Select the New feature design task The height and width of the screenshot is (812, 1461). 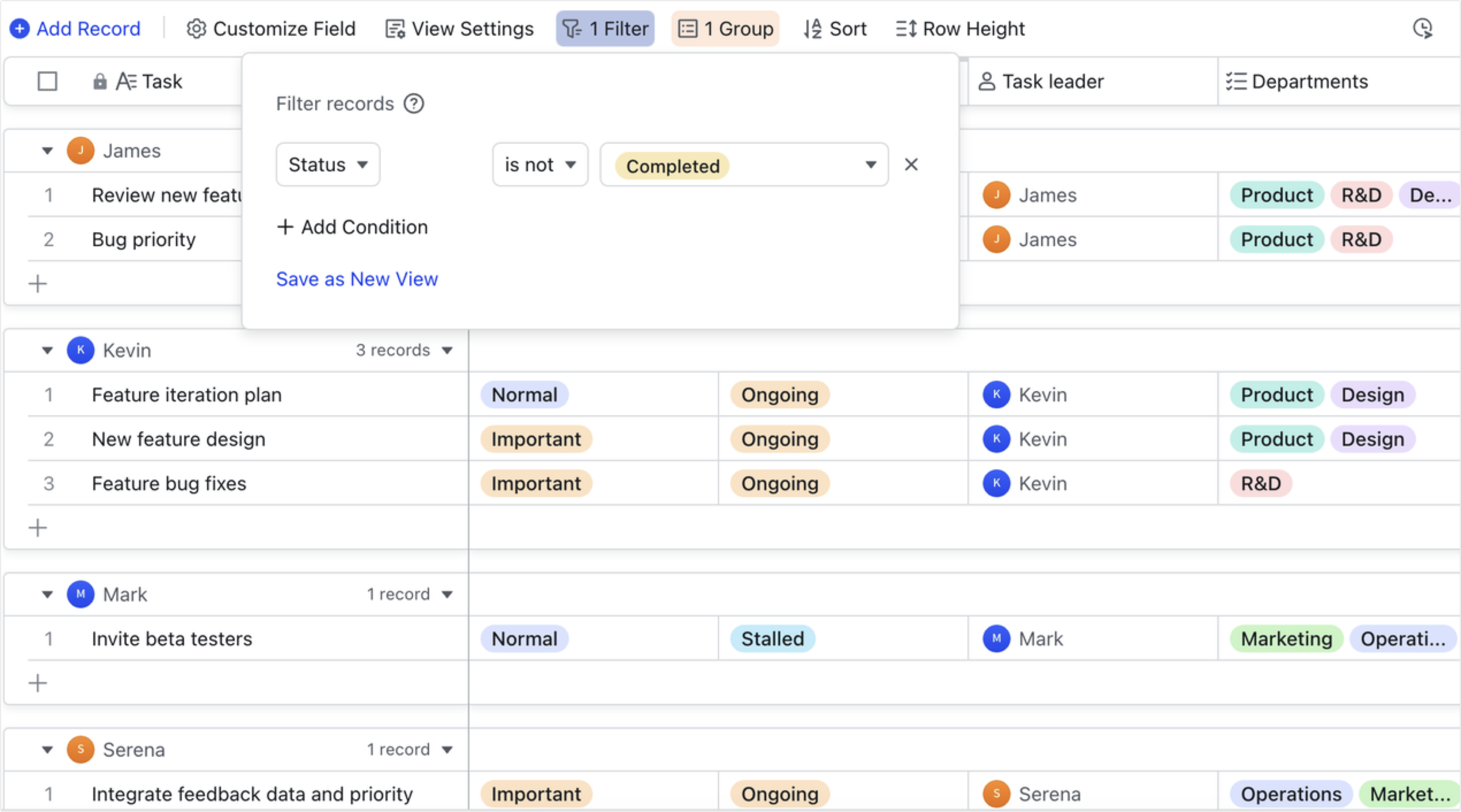[179, 439]
